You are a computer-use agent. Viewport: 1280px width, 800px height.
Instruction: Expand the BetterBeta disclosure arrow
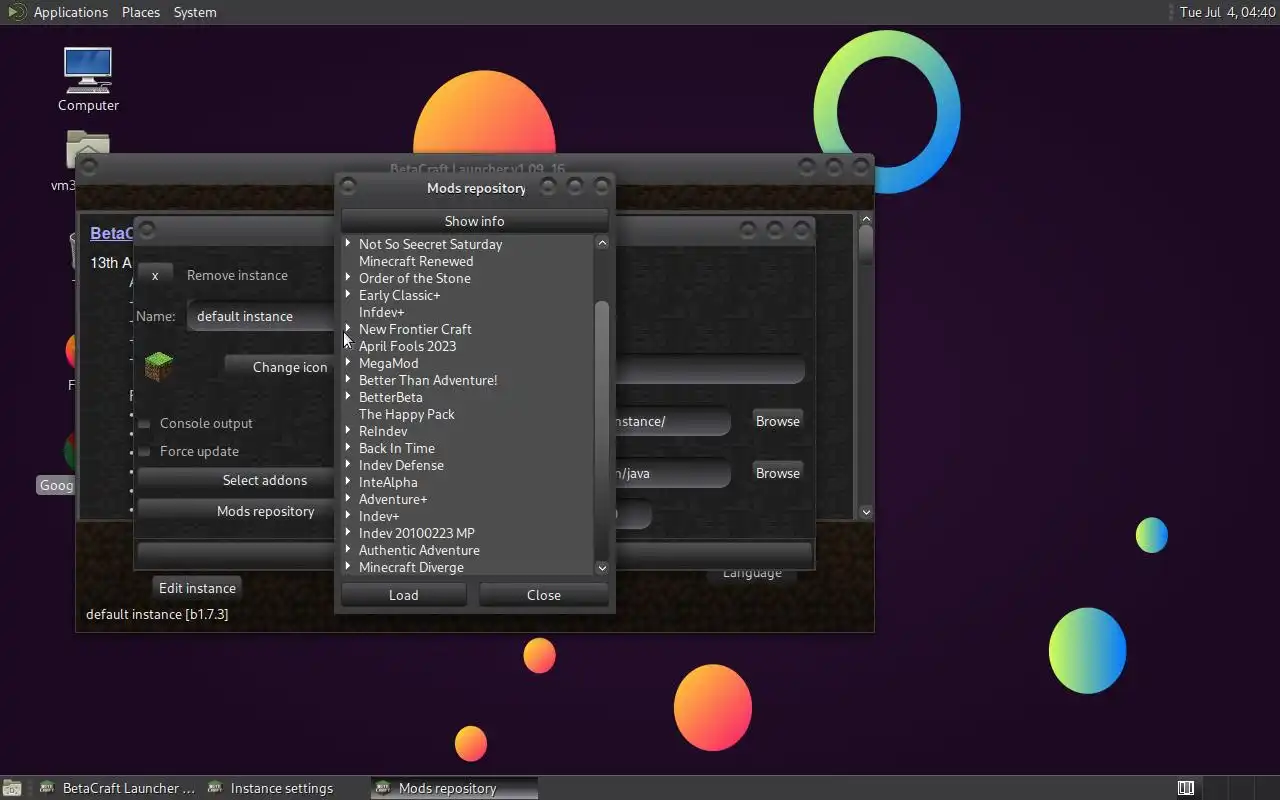[x=348, y=397]
